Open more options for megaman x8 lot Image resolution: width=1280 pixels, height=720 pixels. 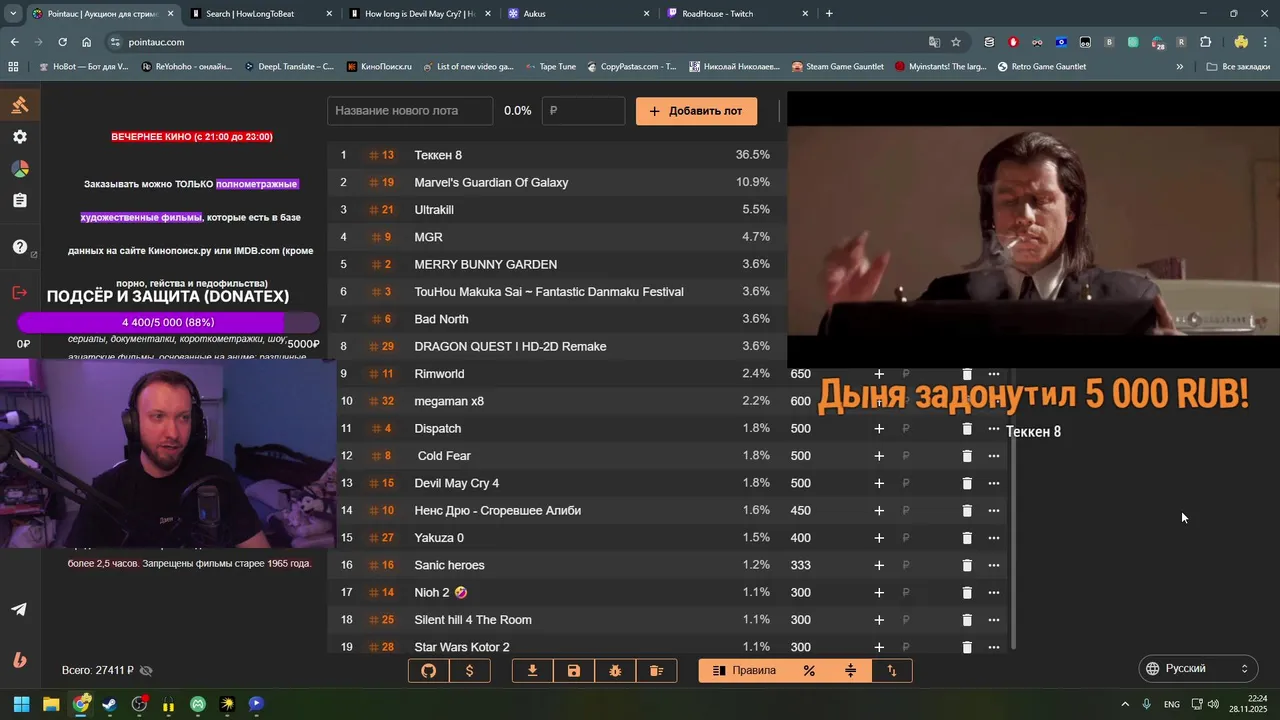[994, 401]
